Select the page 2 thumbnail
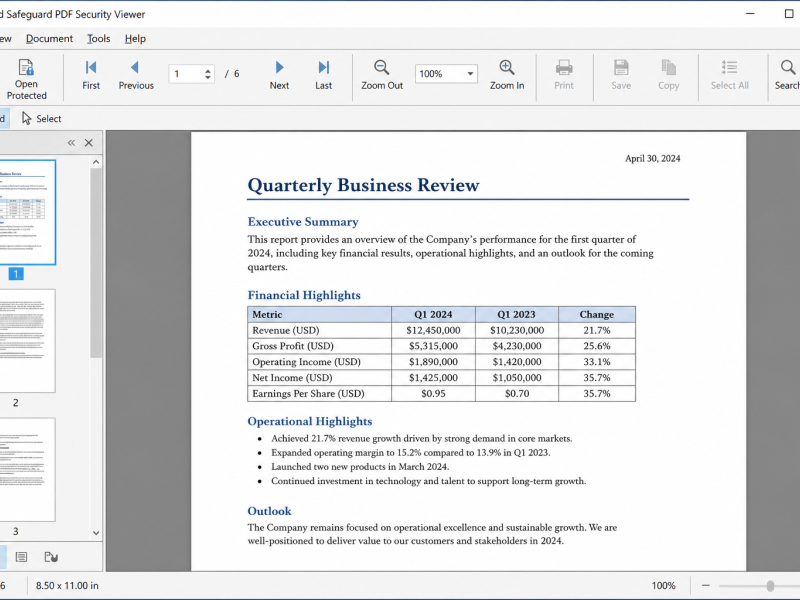This screenshot has width=800, height=600. coord(27,341)
